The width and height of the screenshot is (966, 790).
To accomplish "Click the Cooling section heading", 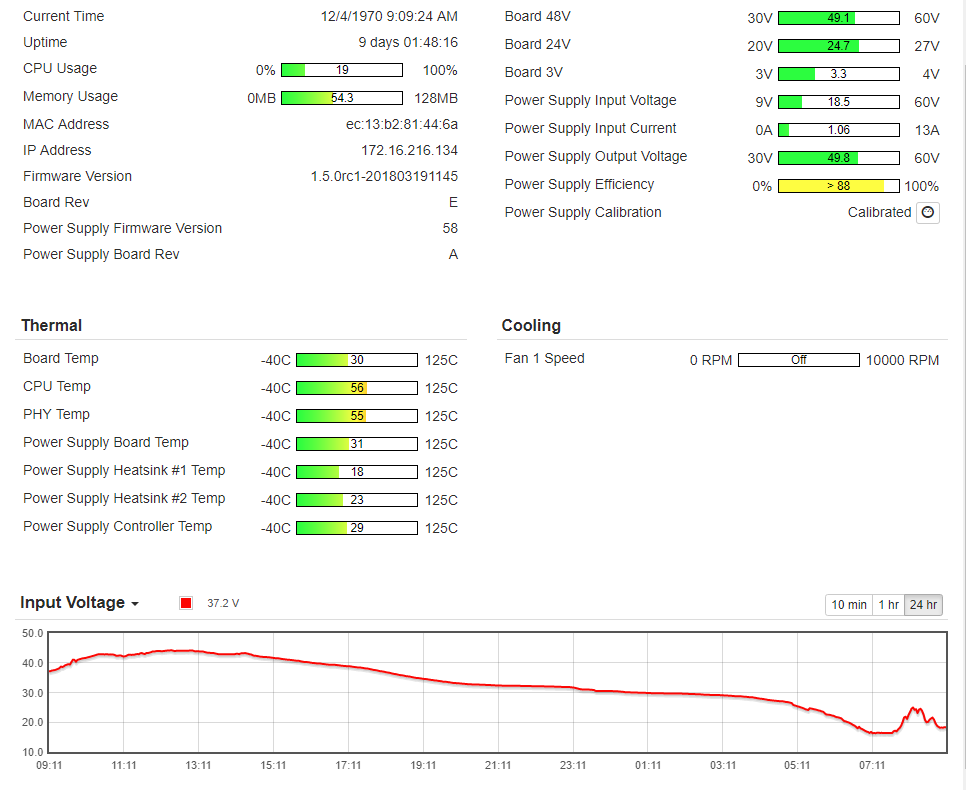I will [x=531, y=325].
